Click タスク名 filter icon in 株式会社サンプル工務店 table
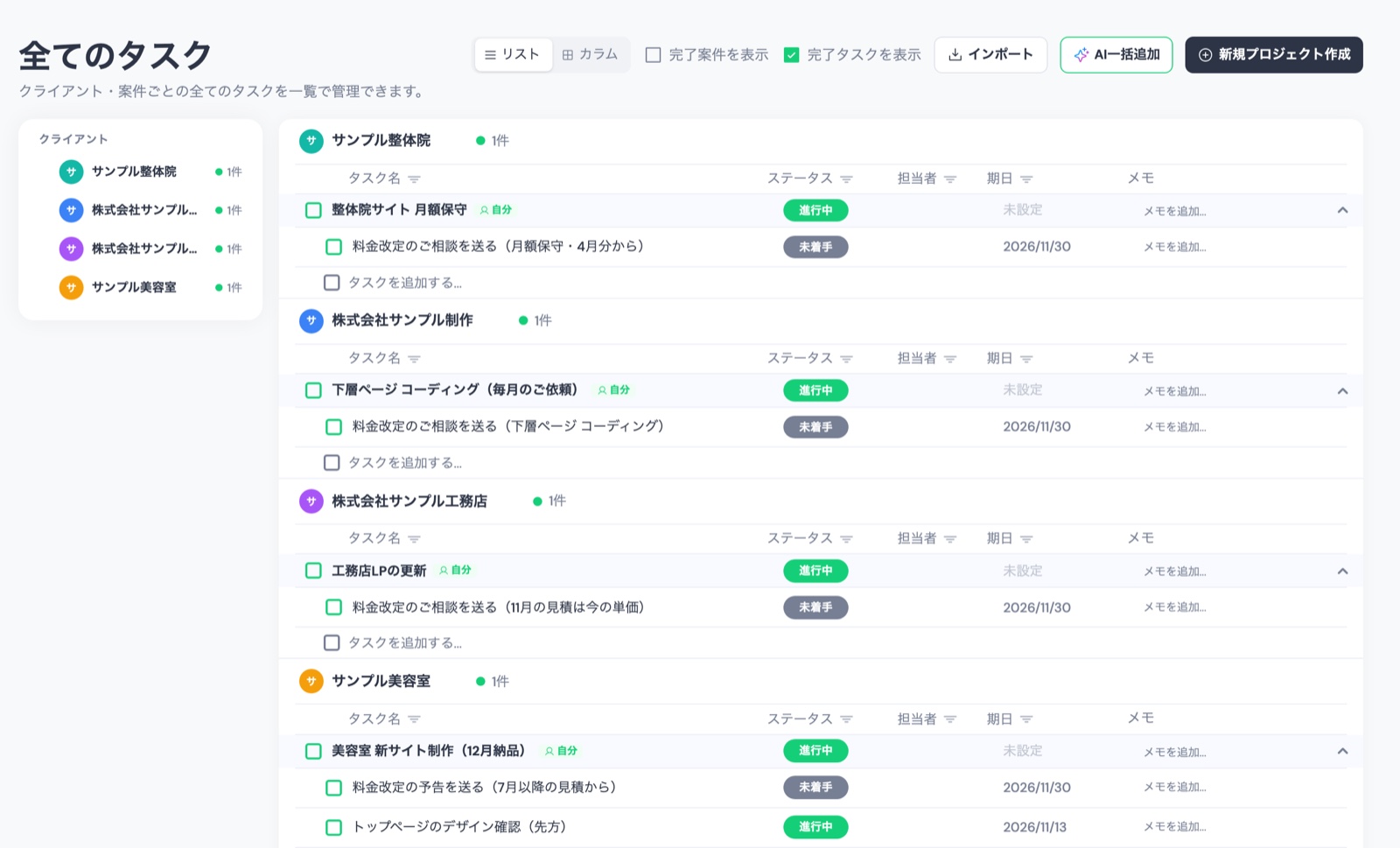 point(415,539)
